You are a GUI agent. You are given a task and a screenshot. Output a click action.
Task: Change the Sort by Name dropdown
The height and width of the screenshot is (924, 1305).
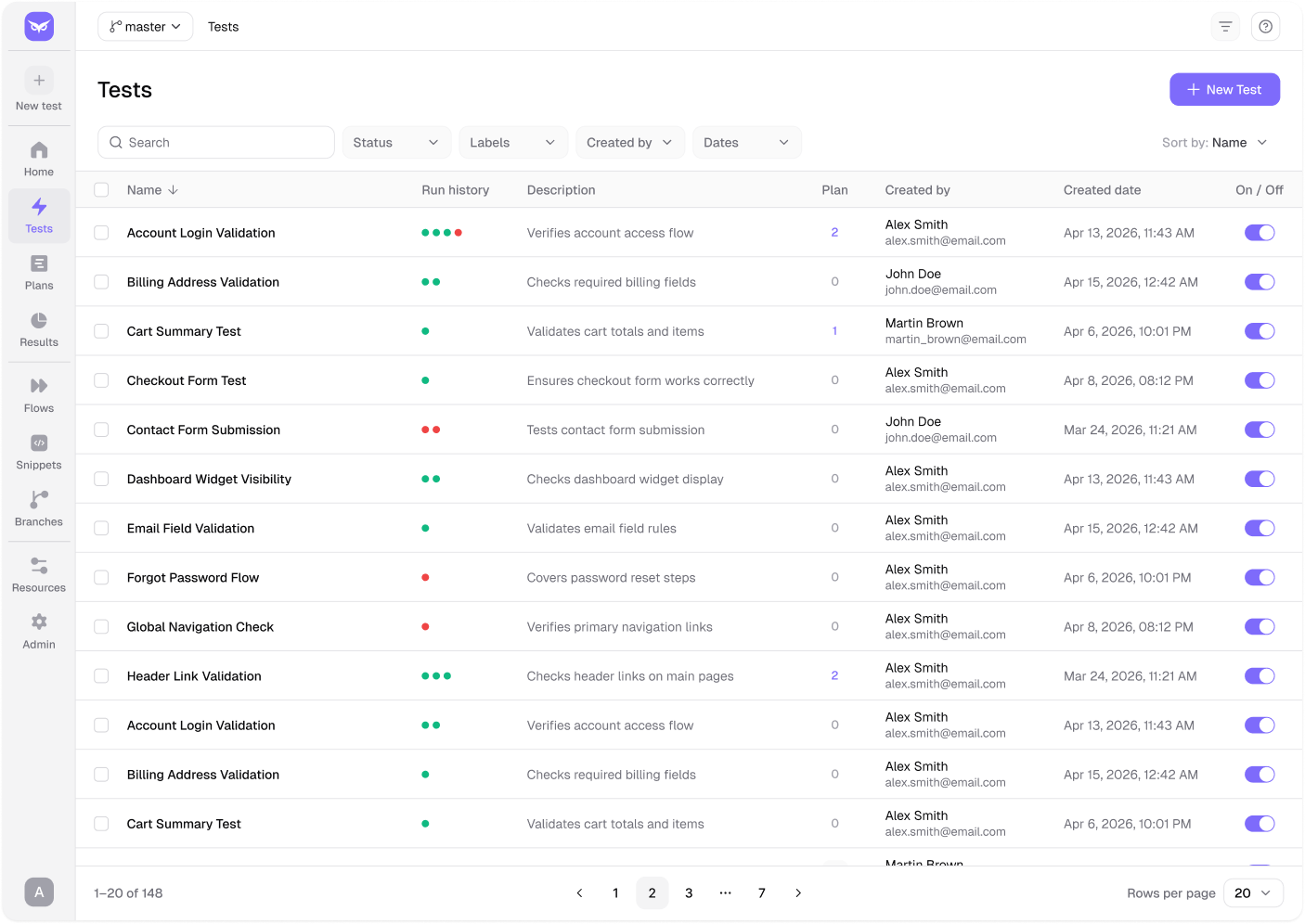click(1214, 143)
